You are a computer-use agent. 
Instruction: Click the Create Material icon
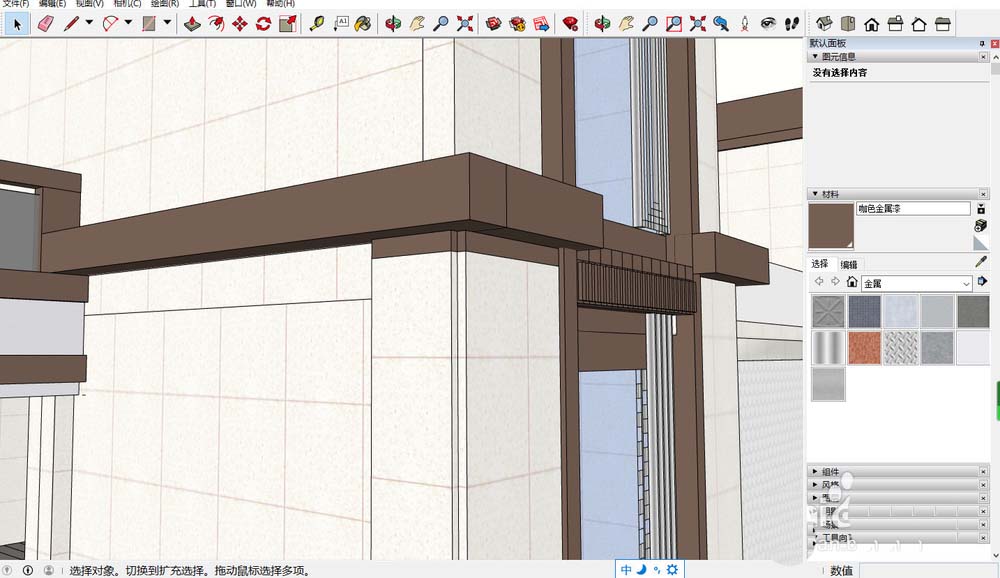[981, 225]
